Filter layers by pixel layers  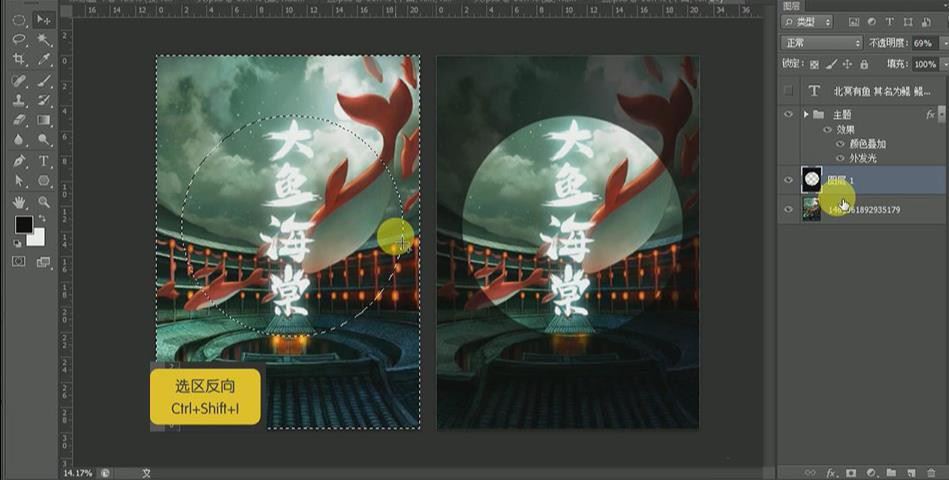point(854,21)
